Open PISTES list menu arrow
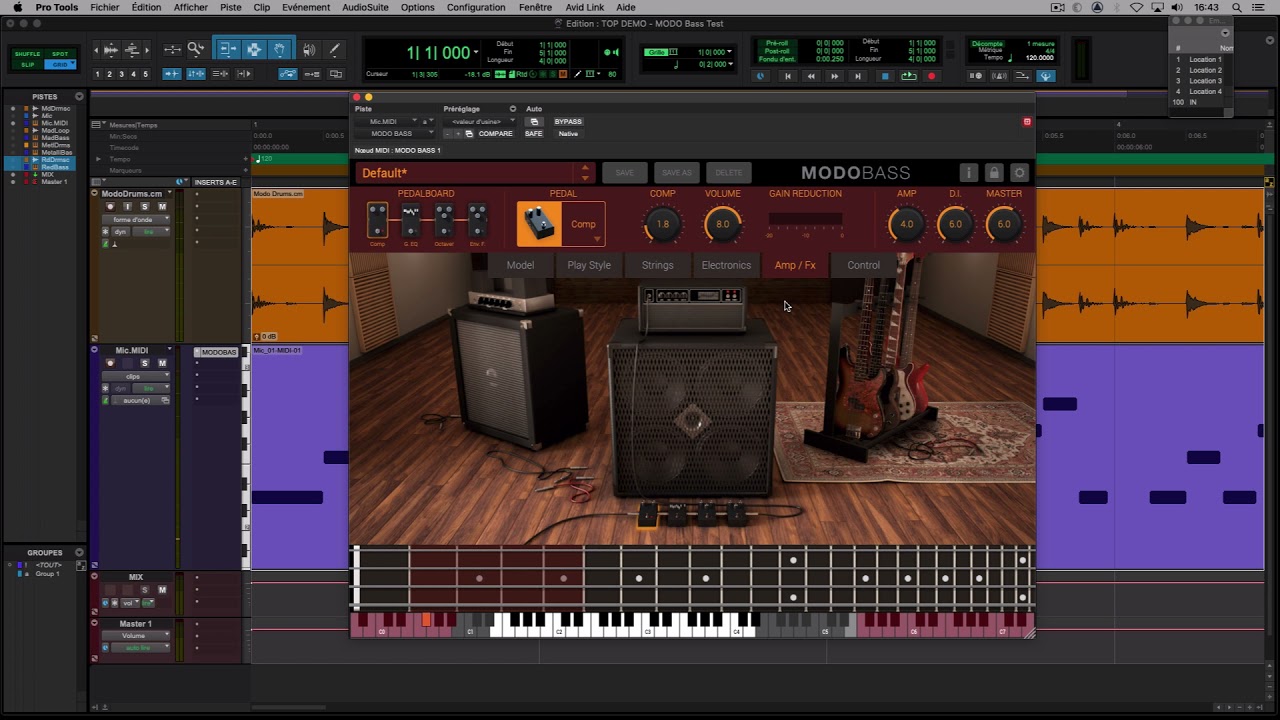The width and height of the screenshot is (1280, 720). tap(80, 97)
